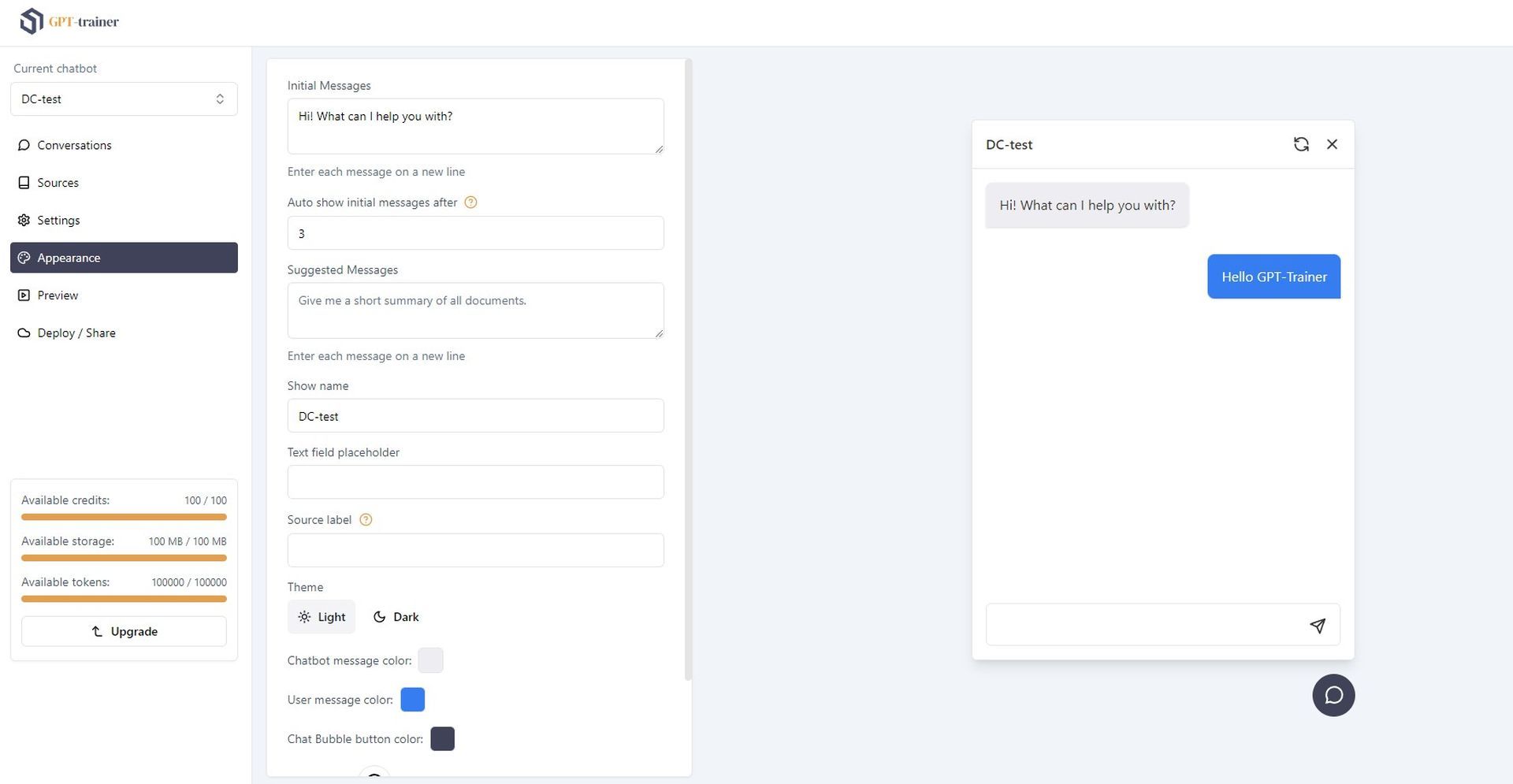Click the resize handle of Initial Messages box
The width and height of the screenshot is (1513, 784).
click(659, 149)
